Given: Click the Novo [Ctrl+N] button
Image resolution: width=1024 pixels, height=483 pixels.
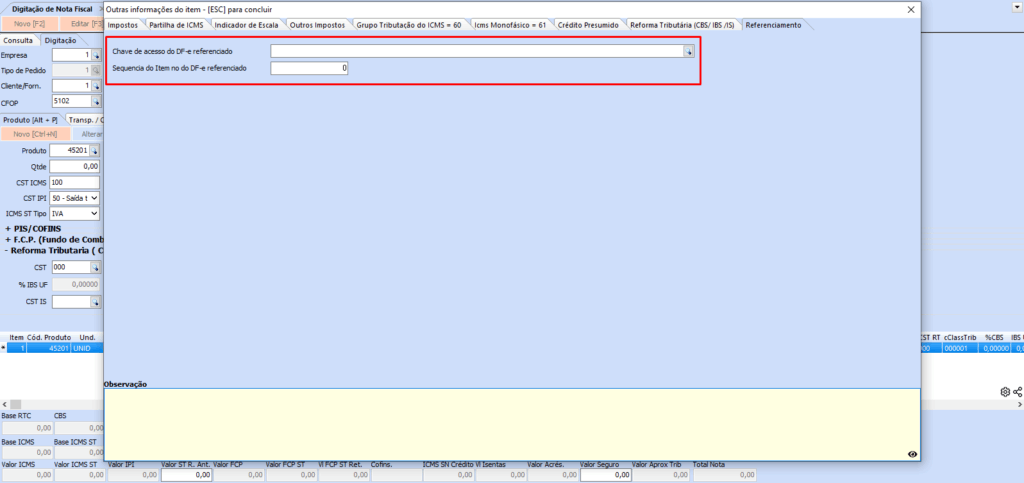Looking at the screenshot, I should [35, 133].
